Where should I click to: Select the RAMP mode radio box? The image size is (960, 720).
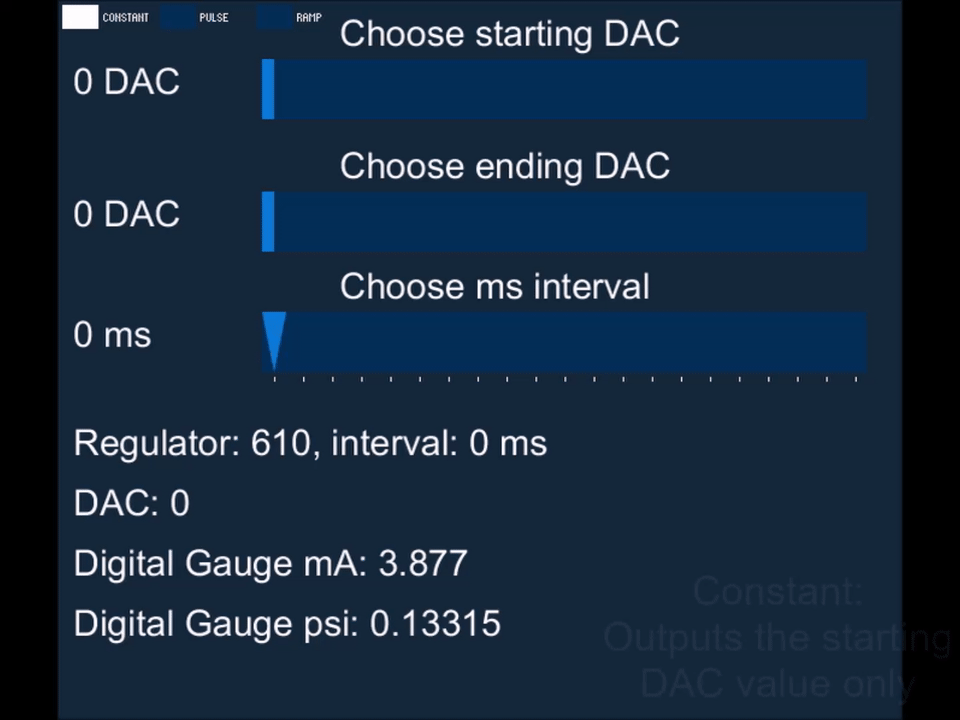click(x=274, y=17)
